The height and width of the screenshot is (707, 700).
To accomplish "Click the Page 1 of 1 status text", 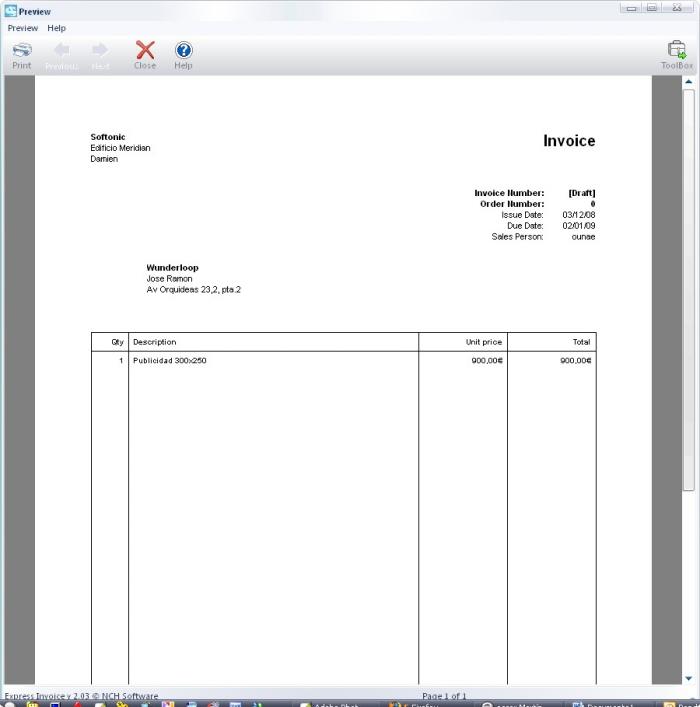I will click(x=444, y=696).
